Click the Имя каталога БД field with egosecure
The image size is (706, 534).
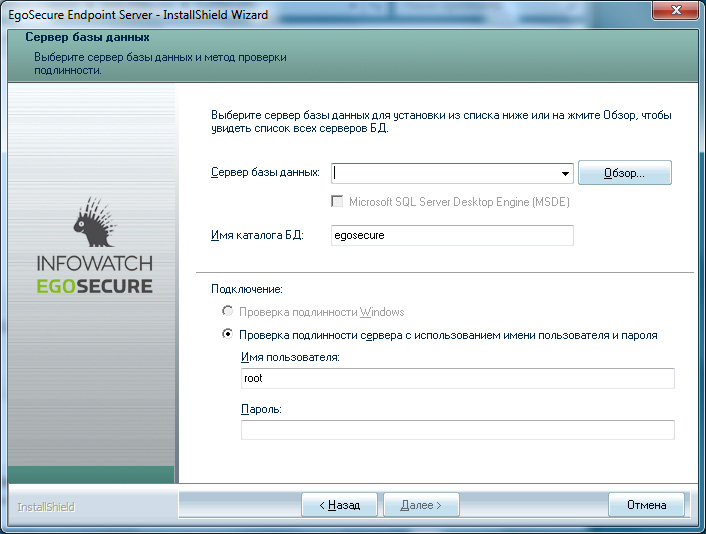pos(452,235)
